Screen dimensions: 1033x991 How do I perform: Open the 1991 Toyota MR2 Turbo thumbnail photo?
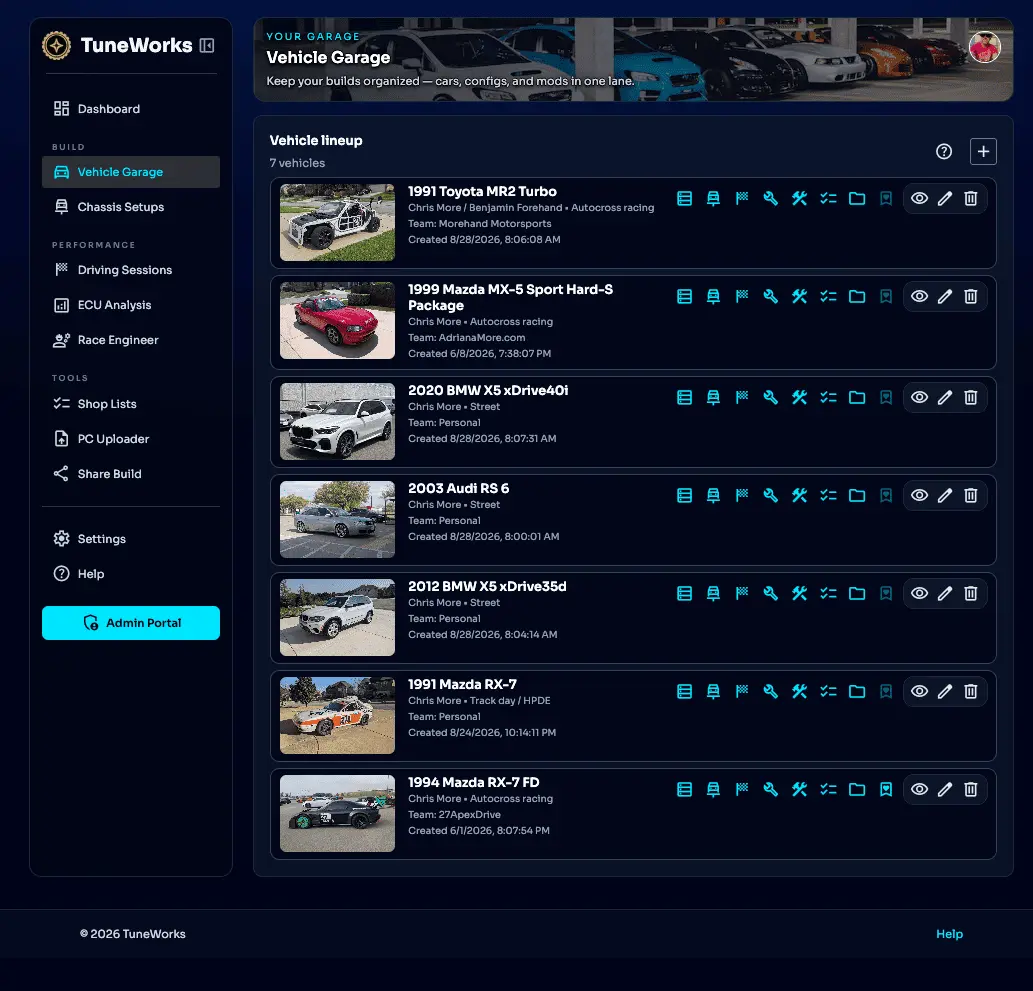[x=337, y=223]
